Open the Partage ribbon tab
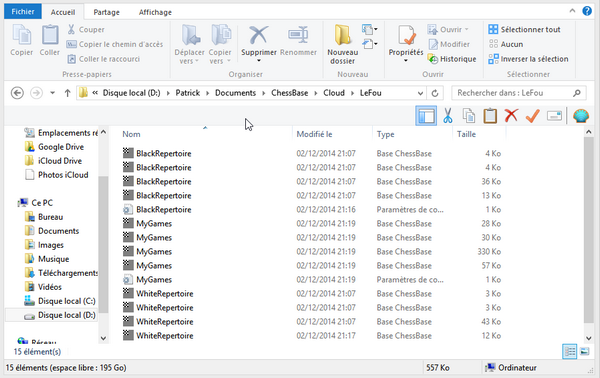Image resolution: width=600 pixels, height=378 pixels. (x=106, y=12)
